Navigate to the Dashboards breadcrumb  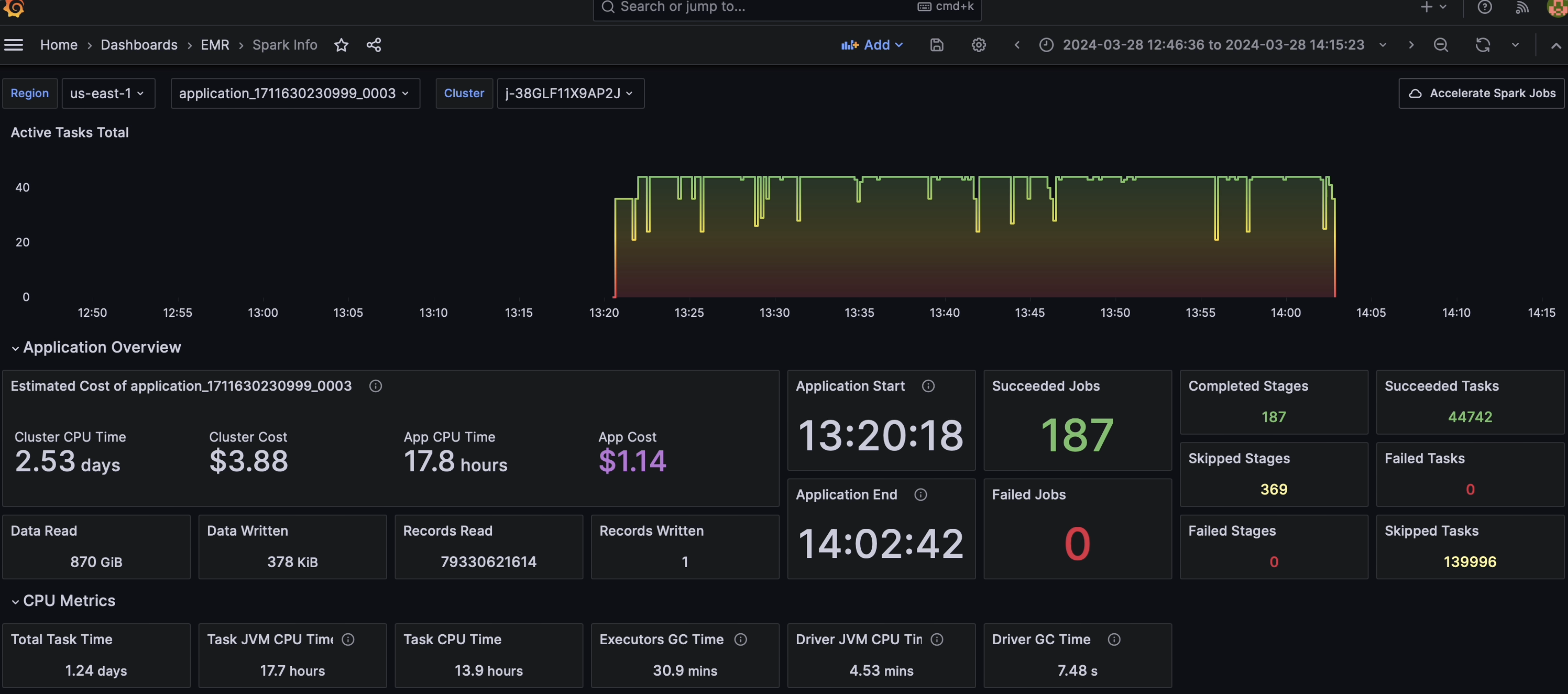click(x=139, y=44)
